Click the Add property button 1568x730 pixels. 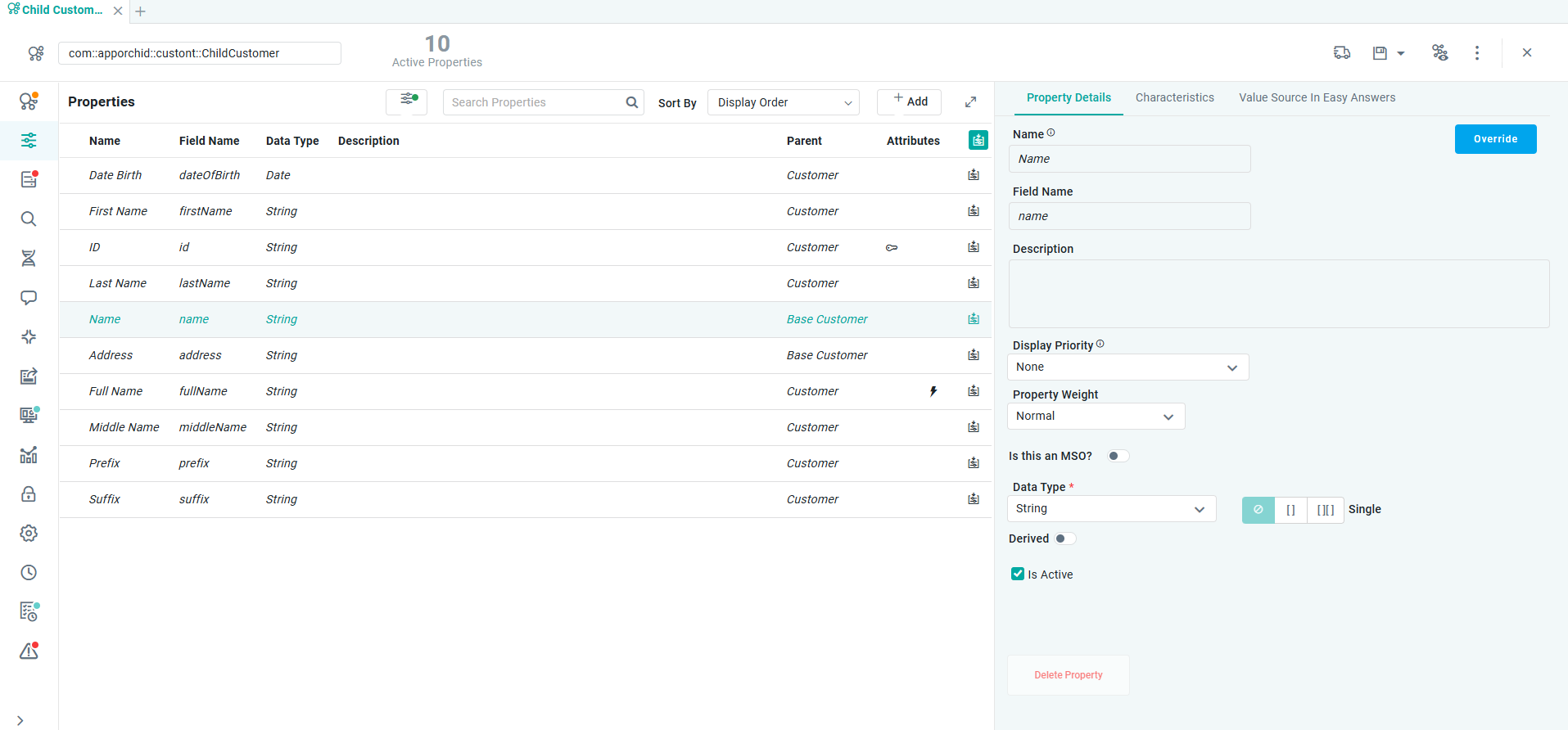click(x=910, y=101)
